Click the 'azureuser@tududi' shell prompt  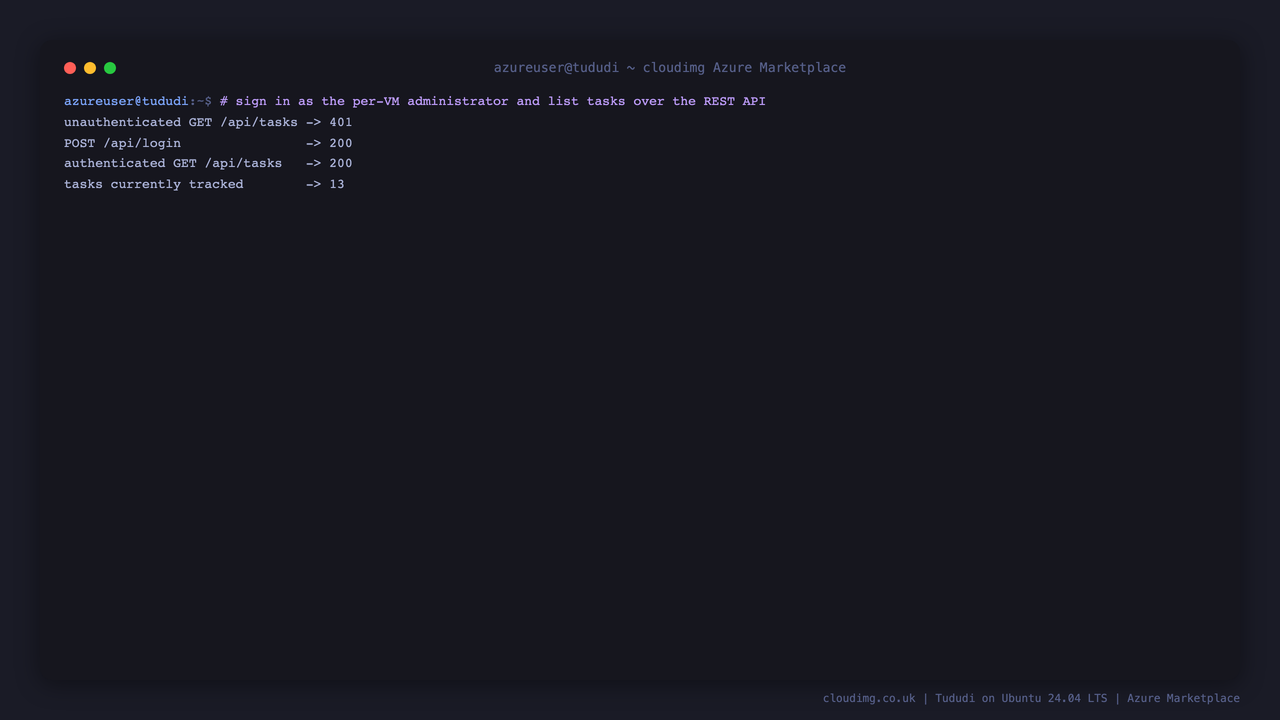[126, 101]
